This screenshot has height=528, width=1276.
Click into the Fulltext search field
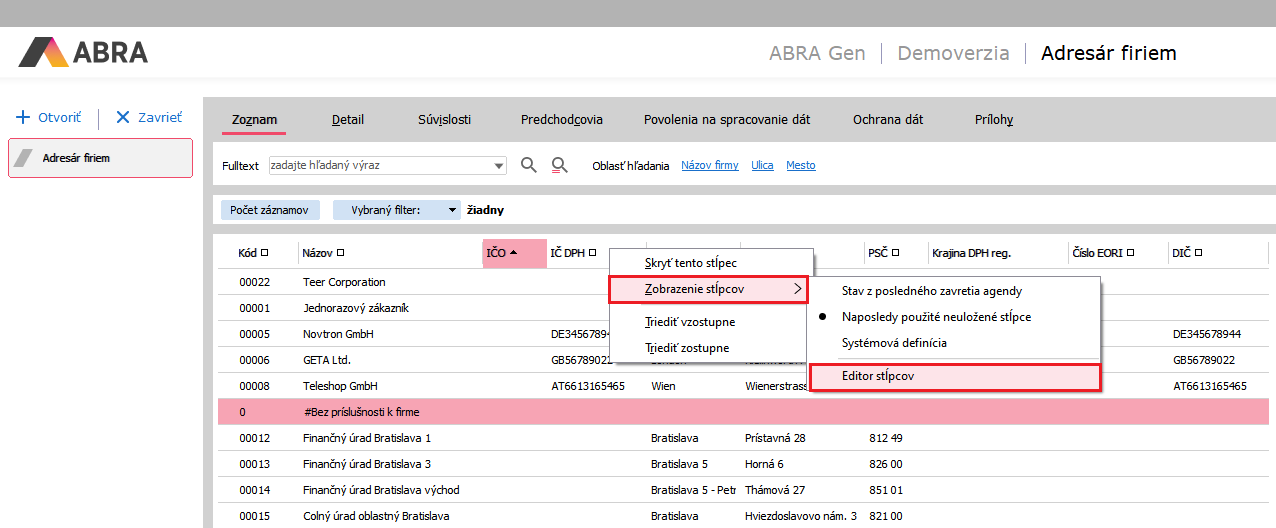380,166
